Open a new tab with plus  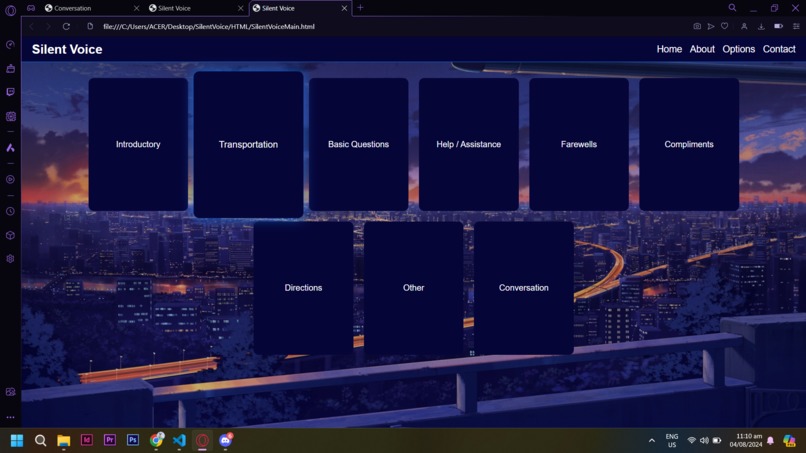pos(360,8)
